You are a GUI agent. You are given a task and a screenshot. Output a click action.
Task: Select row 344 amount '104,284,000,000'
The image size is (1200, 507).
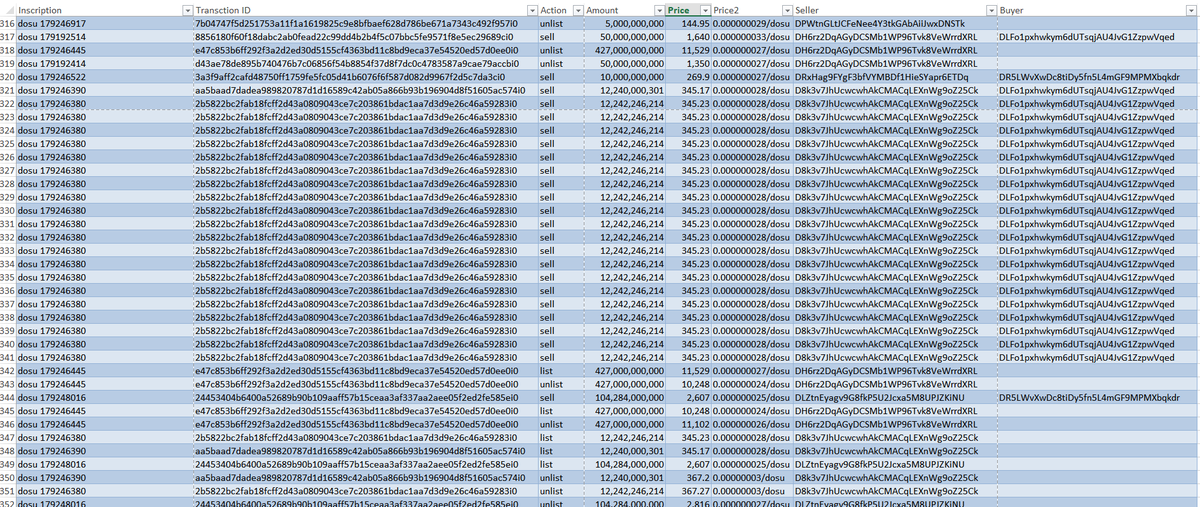624,397
